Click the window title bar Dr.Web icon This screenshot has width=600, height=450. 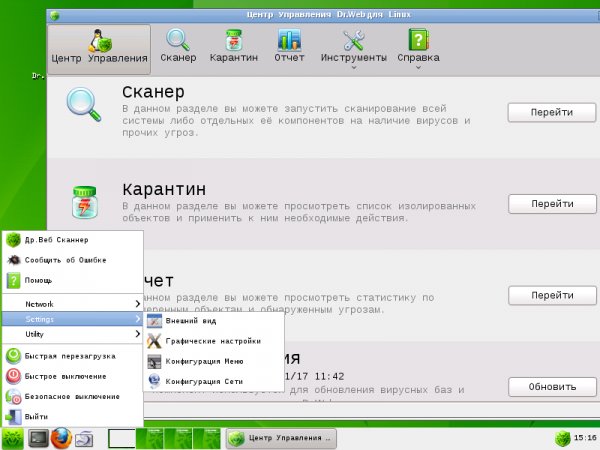55,15
